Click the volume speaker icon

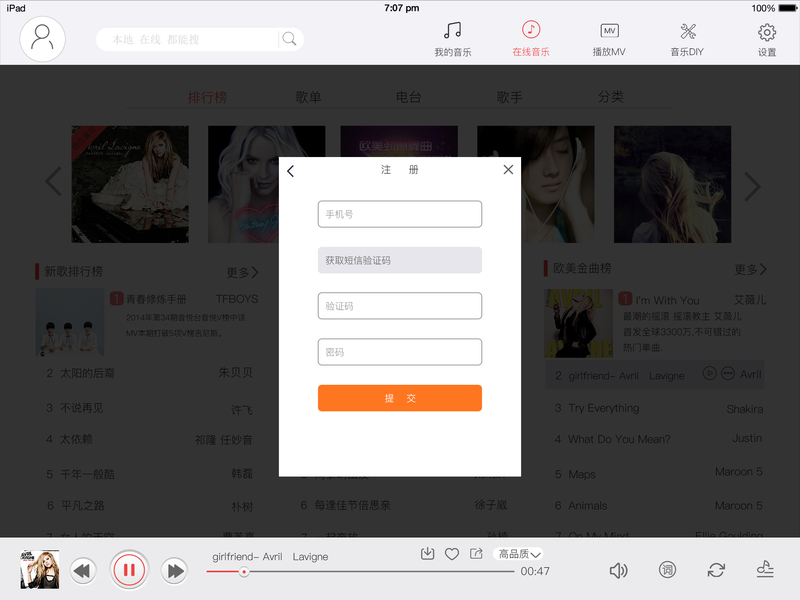click(618, 570)
